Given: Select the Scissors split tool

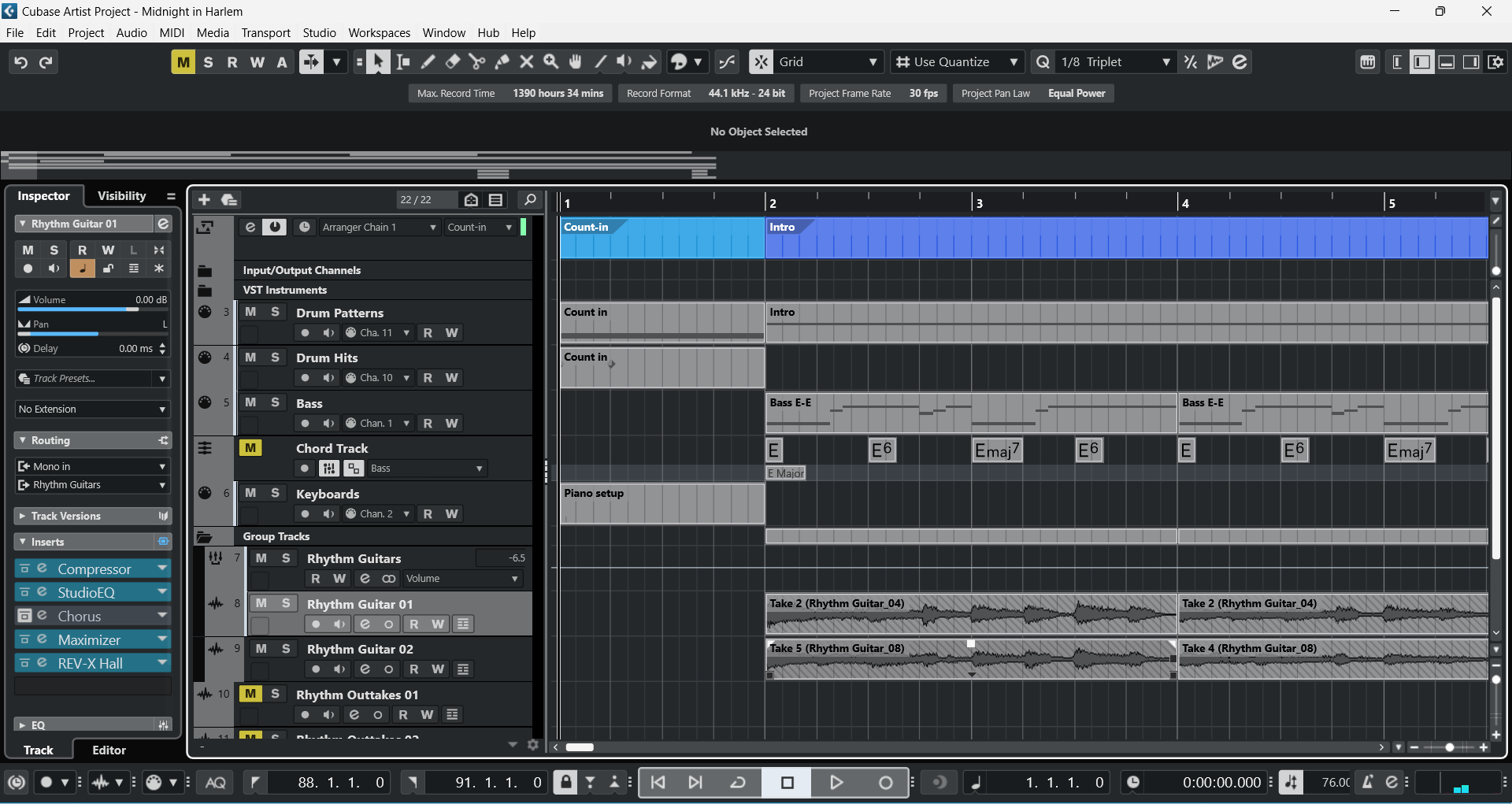Looking at the screenshot, I should (x=476, y=62).
